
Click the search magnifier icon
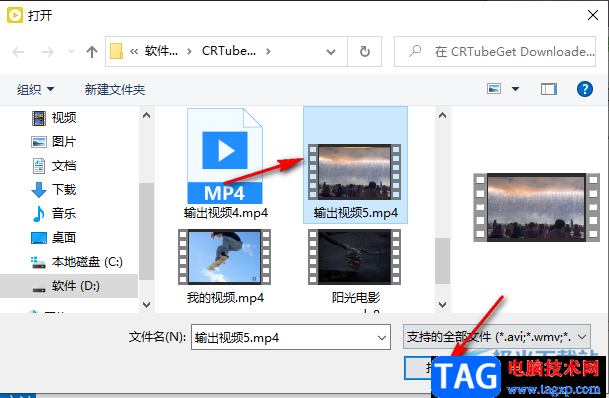pyautogui.click(x=415, y=51)
